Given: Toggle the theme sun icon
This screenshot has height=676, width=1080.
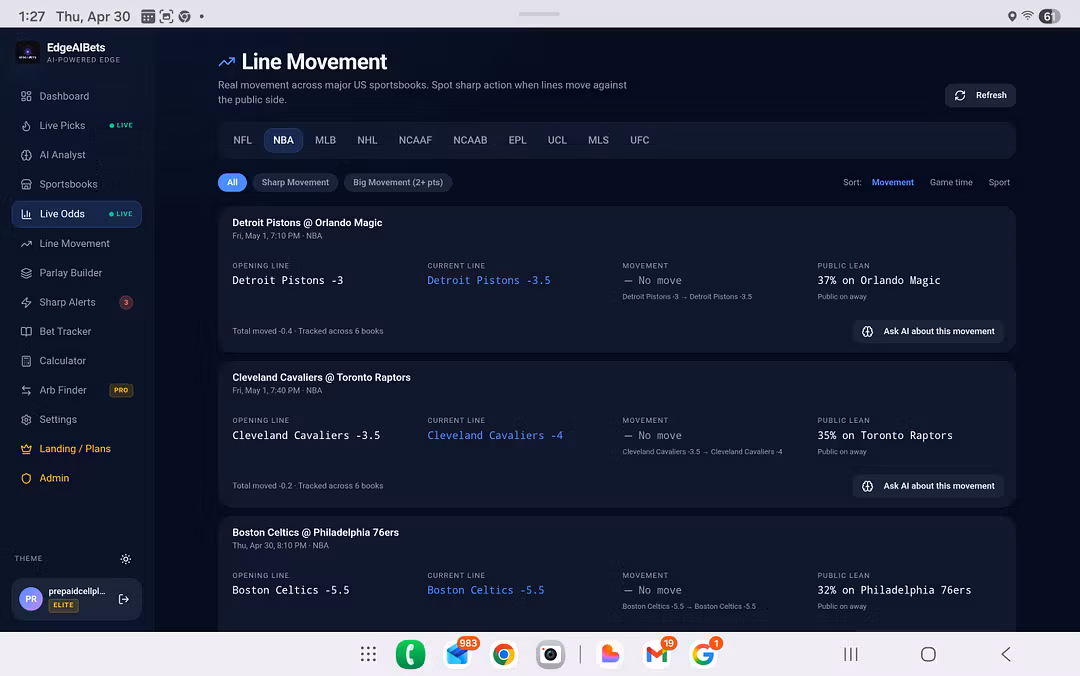Looking at the screenshot, I should point(125,559).
